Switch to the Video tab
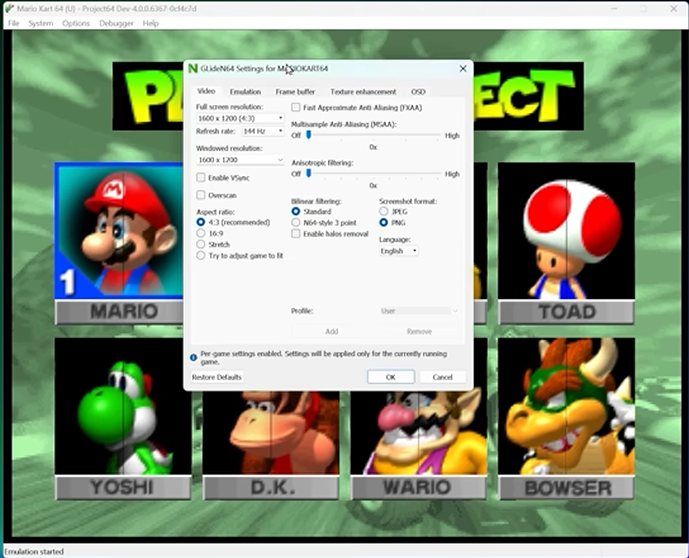 pyautogui.click(x=206, y=91)
